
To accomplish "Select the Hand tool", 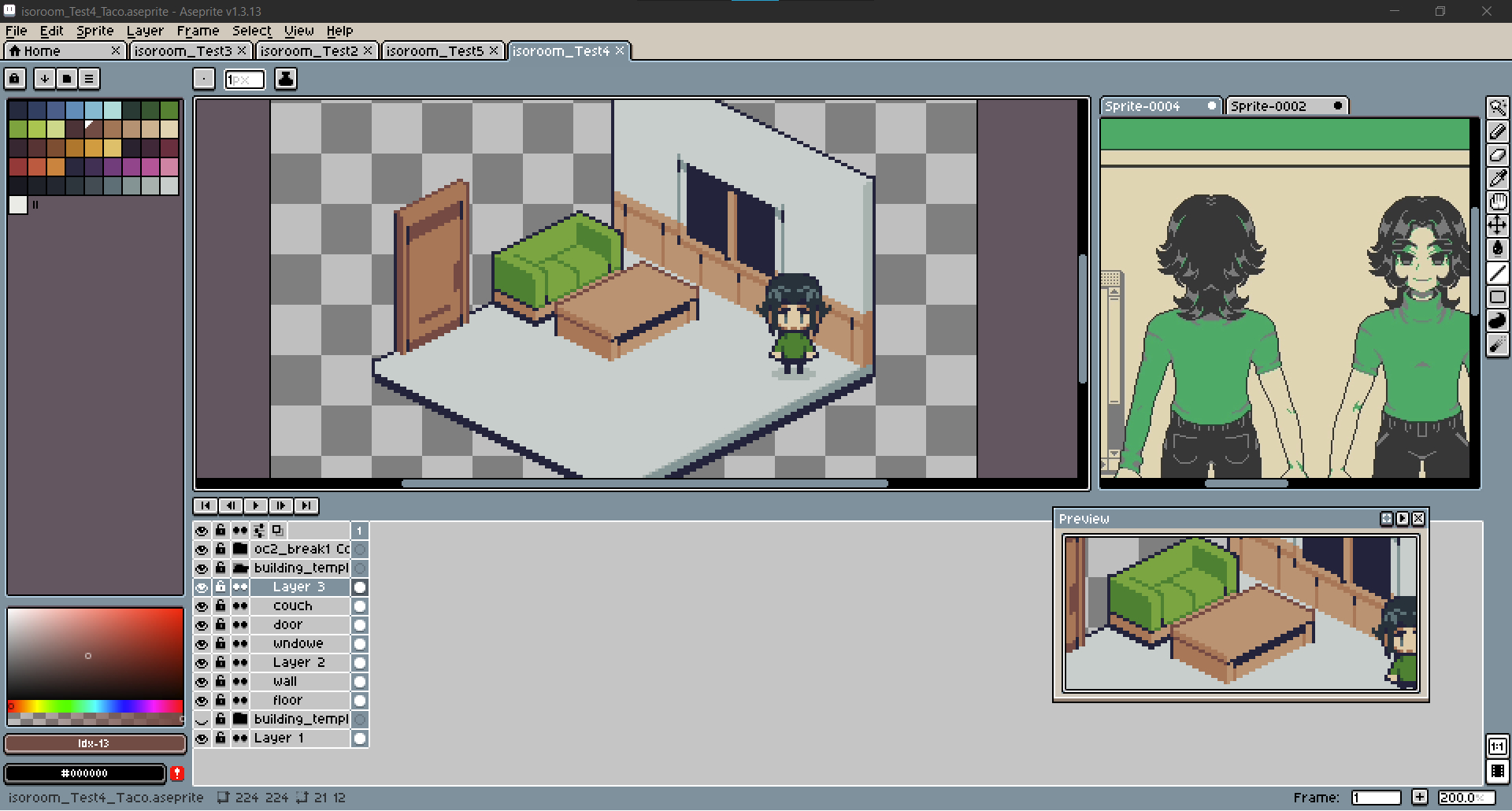I will [x=1497, y=202].
